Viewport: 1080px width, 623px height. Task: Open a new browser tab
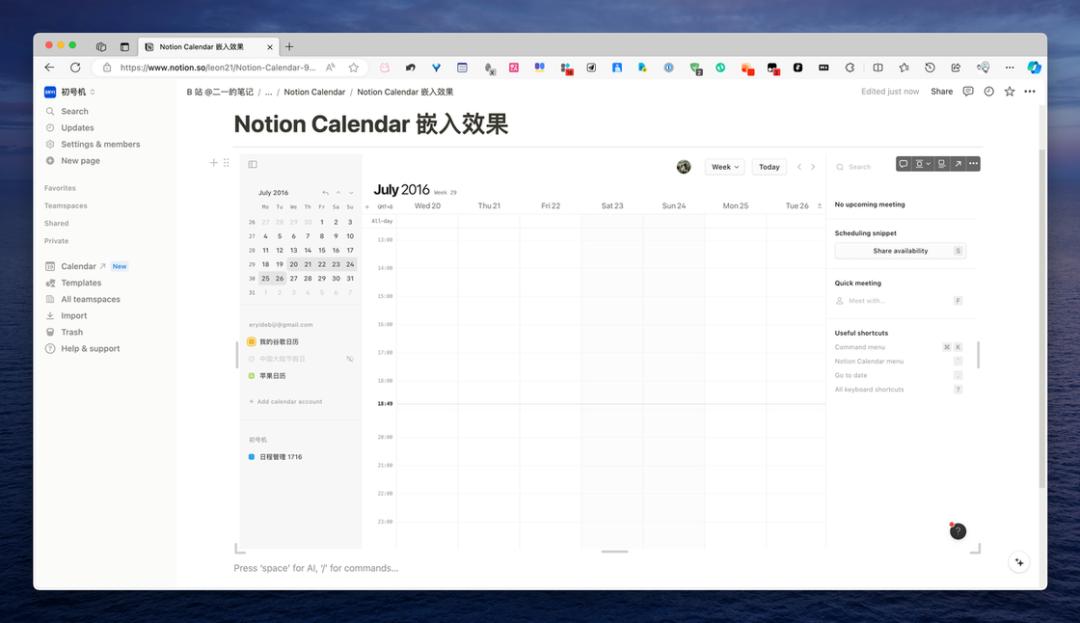pyautogui.click(x=289, y=47)
